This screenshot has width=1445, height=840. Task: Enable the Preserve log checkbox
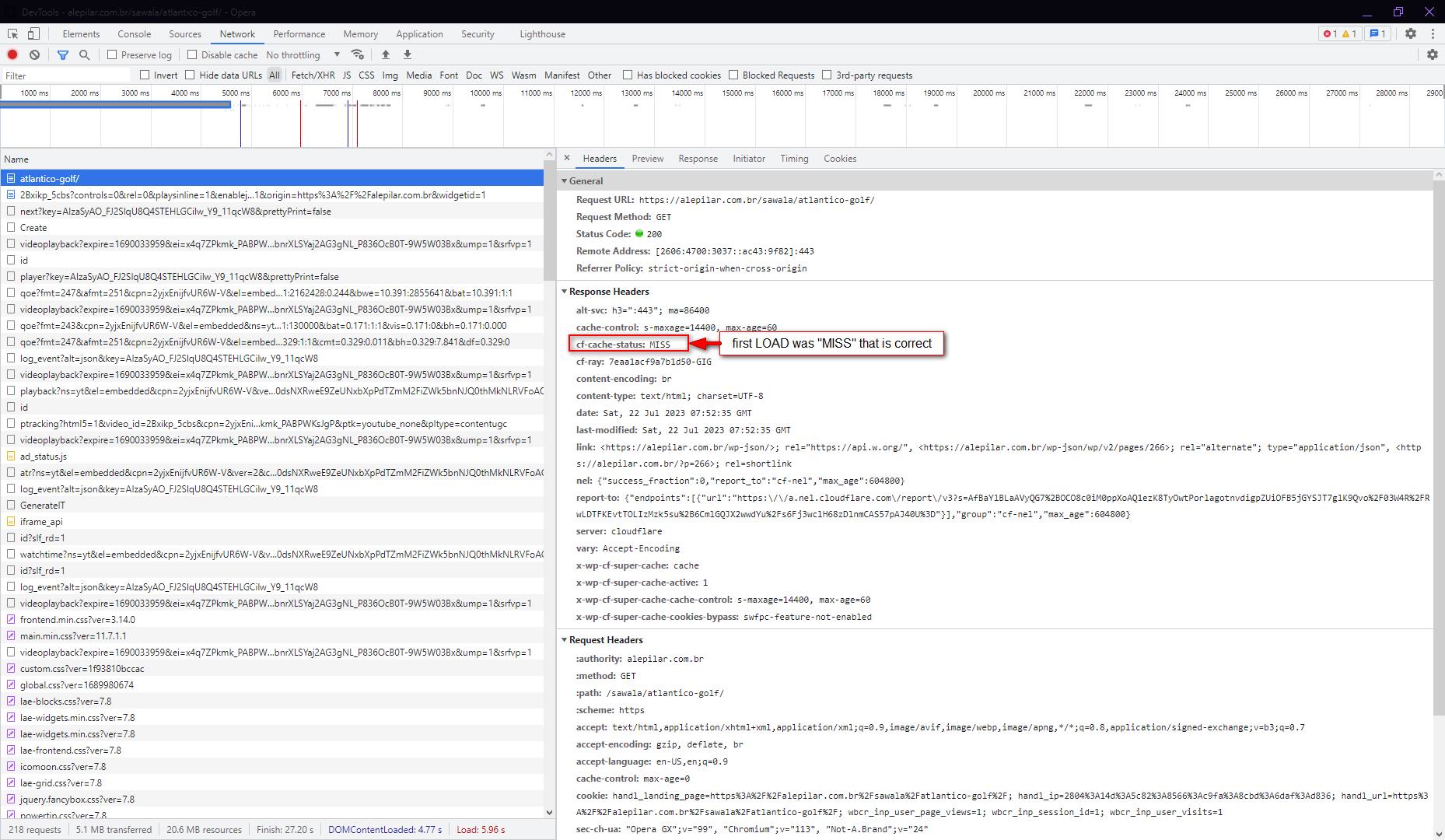[112, 54]
